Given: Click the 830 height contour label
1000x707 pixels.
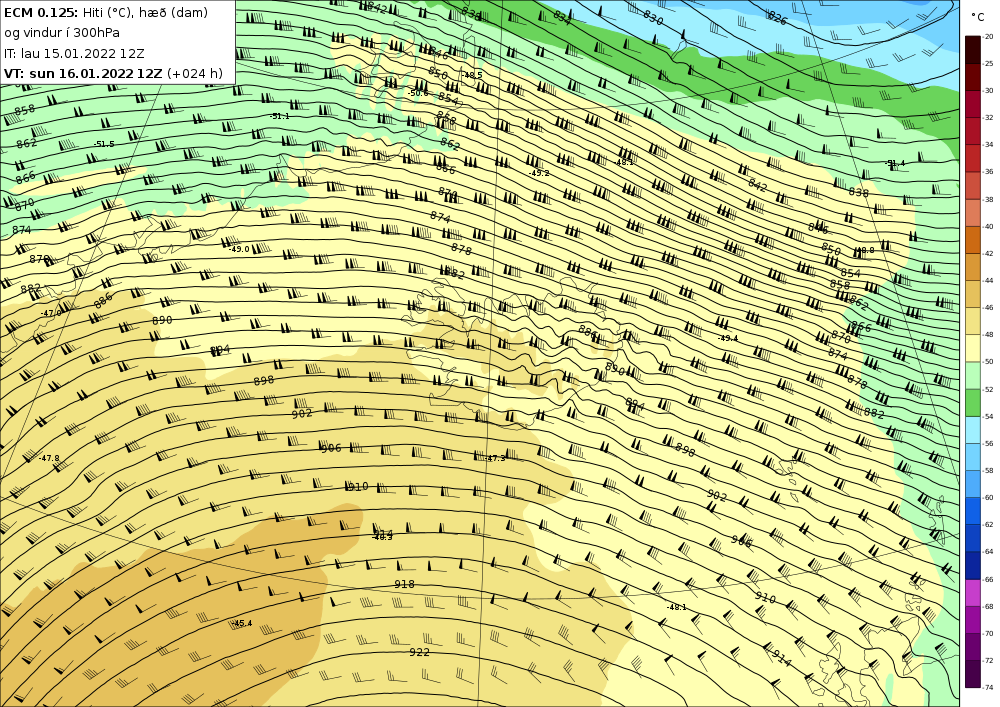Looking at the screenshot, I should click(653, 17).
